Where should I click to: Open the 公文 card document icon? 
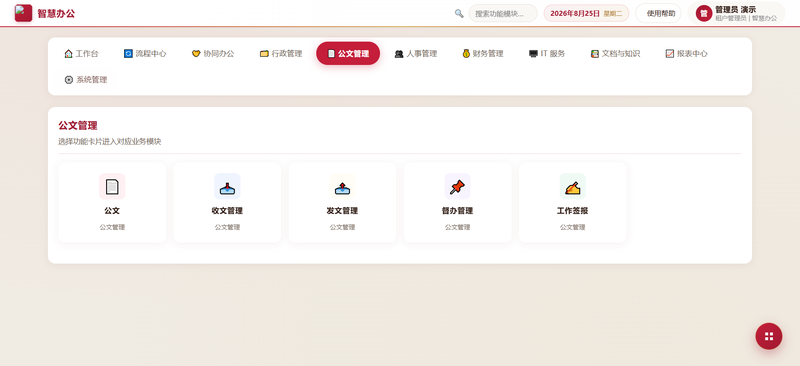112,186
